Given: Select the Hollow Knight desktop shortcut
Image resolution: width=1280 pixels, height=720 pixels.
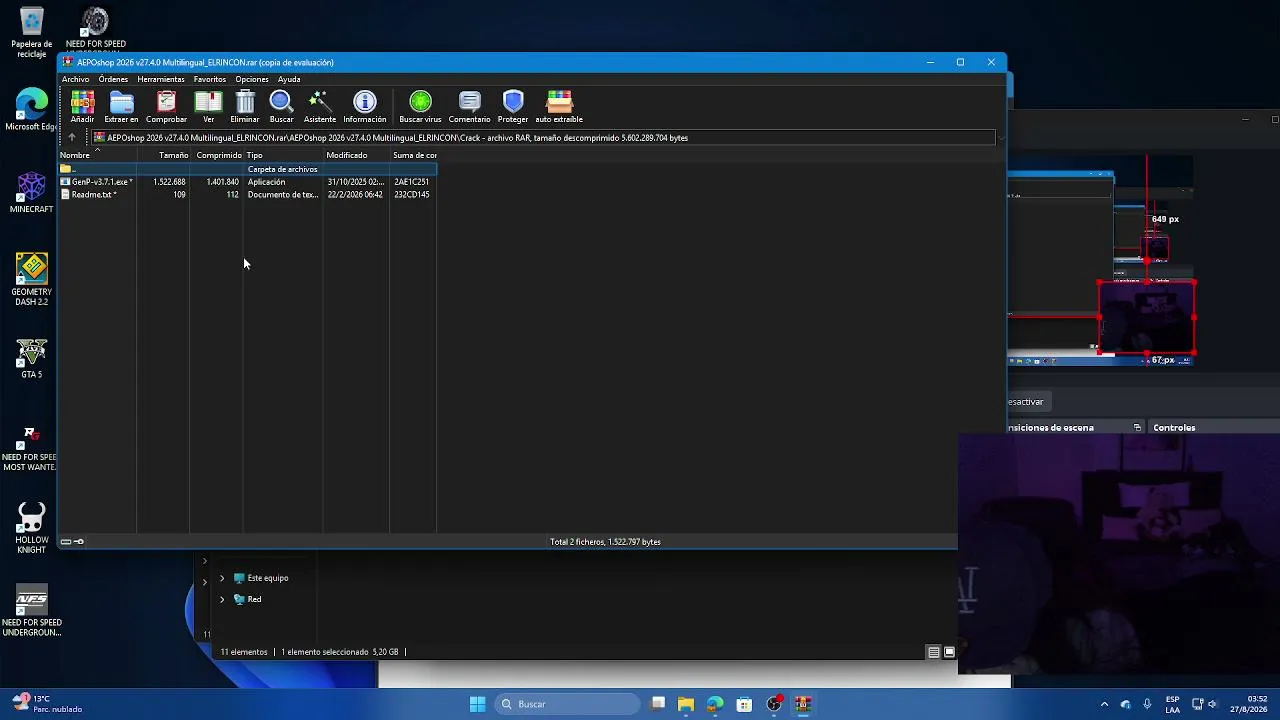Looking at the screenshot, I should [32, 528].
